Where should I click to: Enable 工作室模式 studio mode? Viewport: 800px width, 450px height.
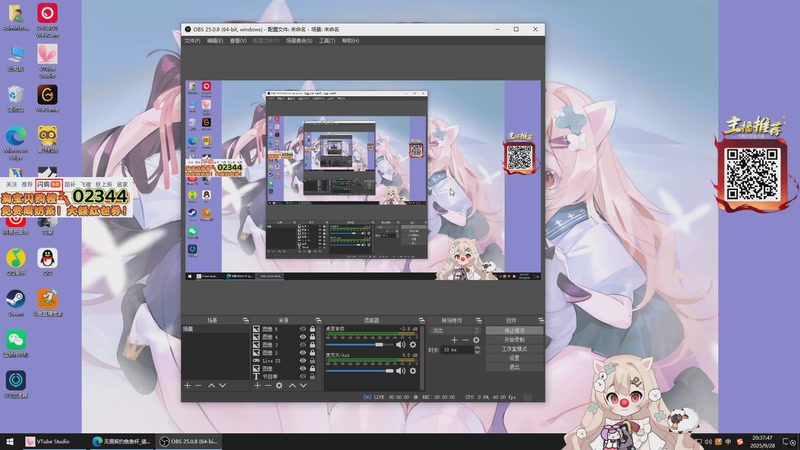tap(514, 349)
